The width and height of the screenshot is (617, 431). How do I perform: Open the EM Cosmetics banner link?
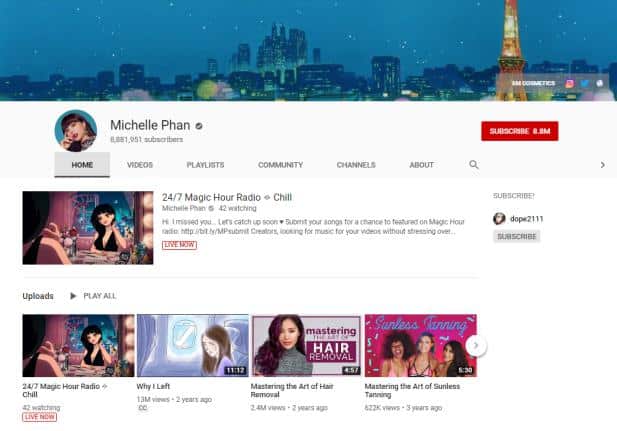click(x=533, y=83)
